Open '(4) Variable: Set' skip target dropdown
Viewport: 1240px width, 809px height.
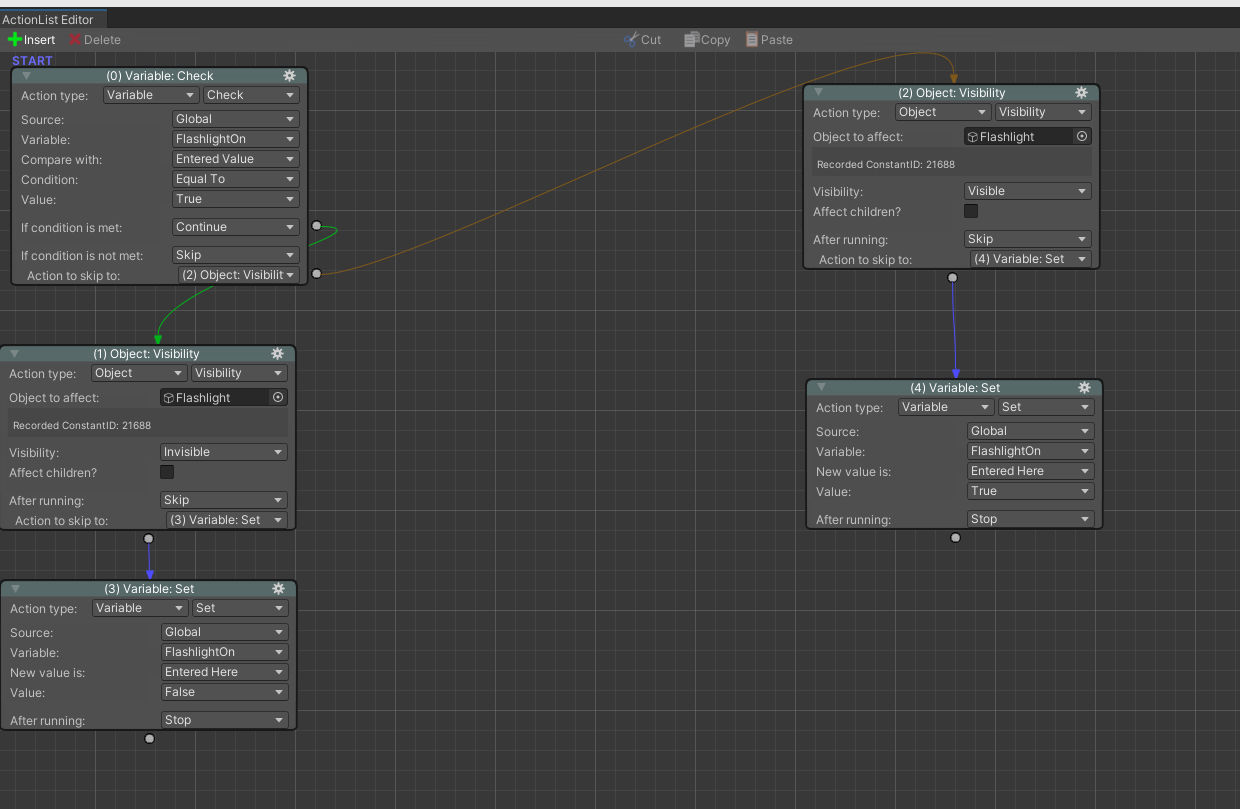coord(1031,259)
